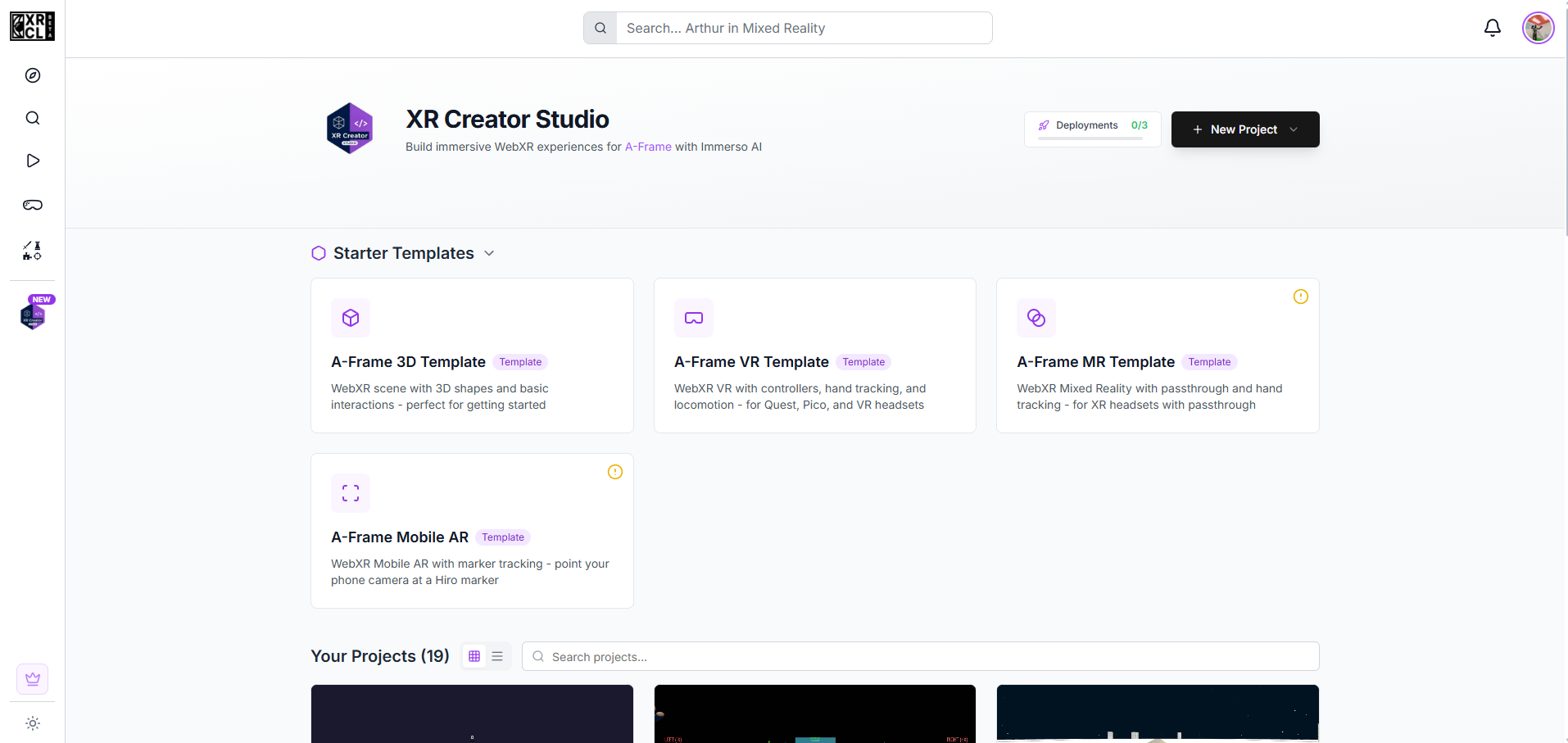Click the New Project button
This screenshot has width=1568, height=743.
1245,129
